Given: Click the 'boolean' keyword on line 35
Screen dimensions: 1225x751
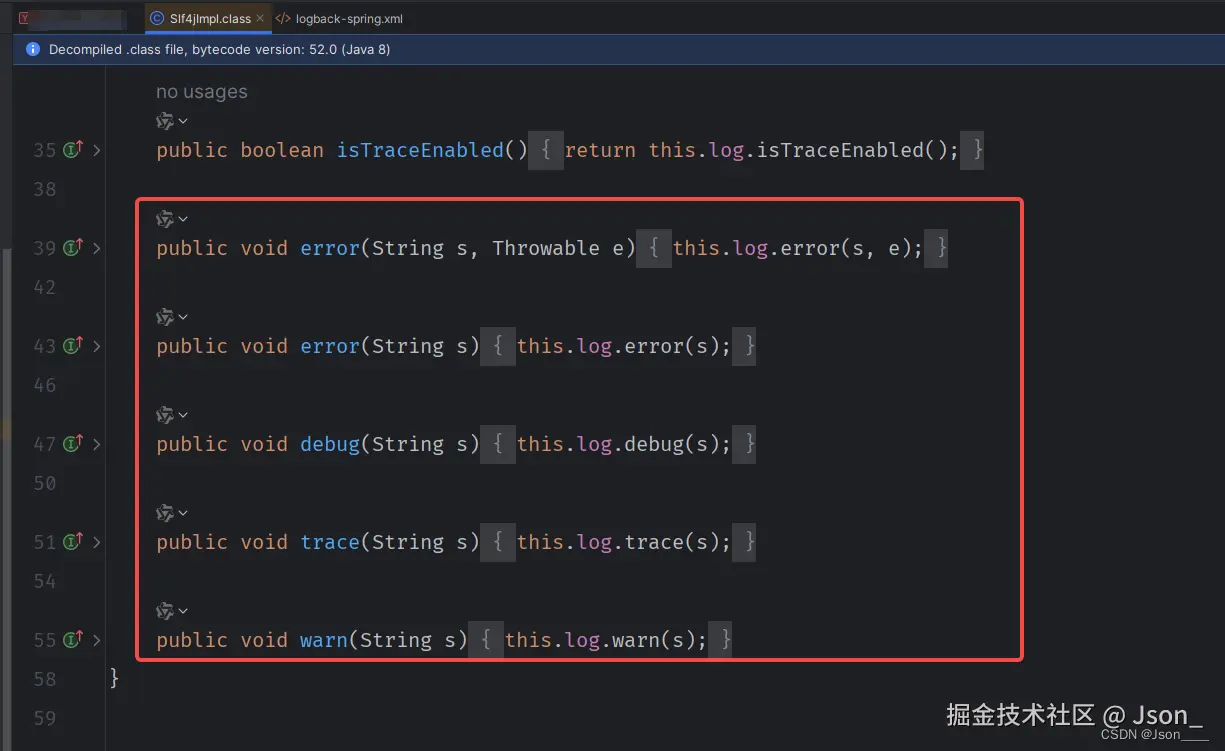Looking at the screenshot, I should pos(282,150).
